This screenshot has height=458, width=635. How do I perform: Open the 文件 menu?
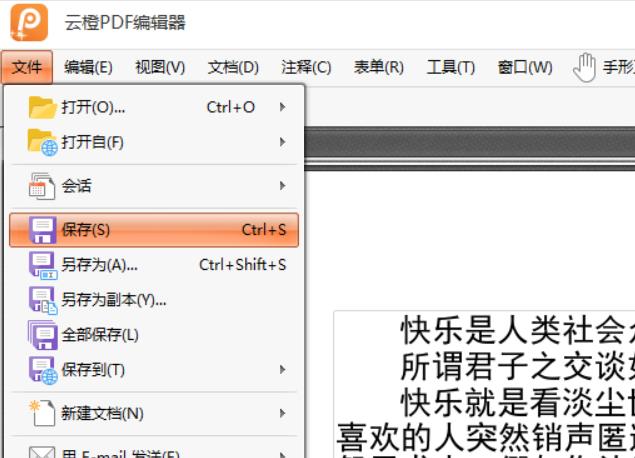pyautogui.click(x=27, y=67)
